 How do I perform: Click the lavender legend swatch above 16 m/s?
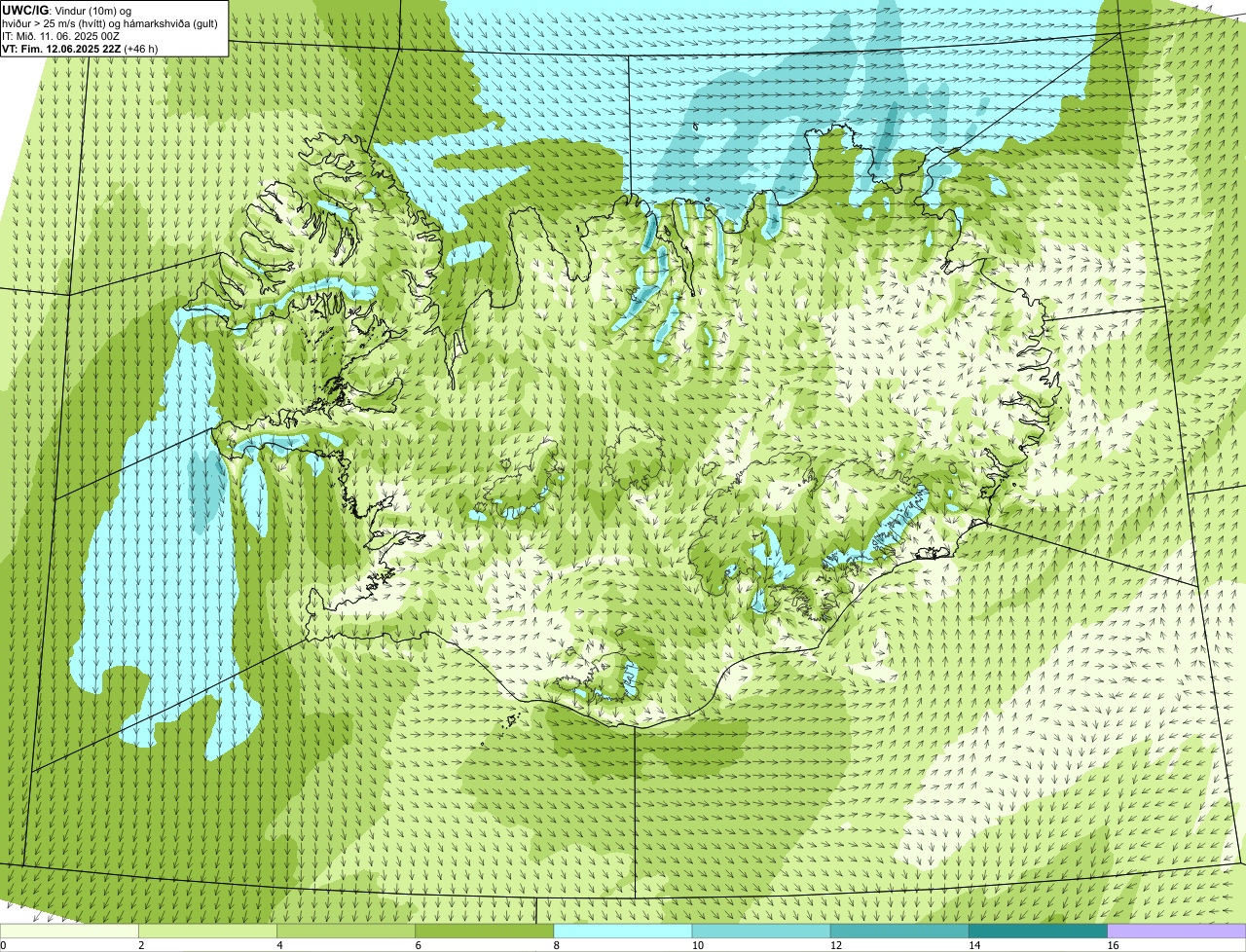1177,932
